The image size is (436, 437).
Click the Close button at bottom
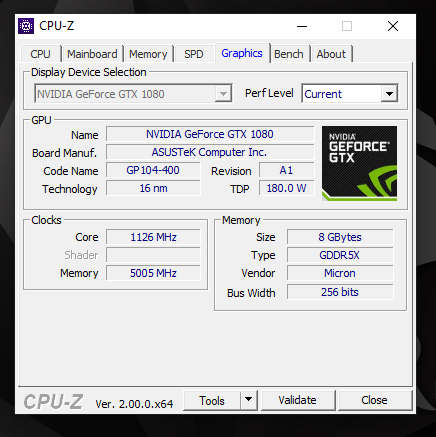pyautogui.click(x=375, y=400)
